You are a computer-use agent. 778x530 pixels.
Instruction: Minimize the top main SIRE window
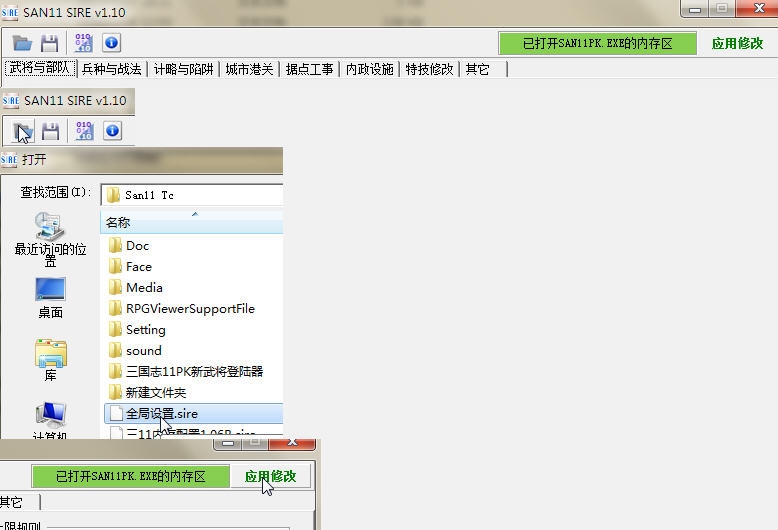pyautogui.click(x=695, y=9)
